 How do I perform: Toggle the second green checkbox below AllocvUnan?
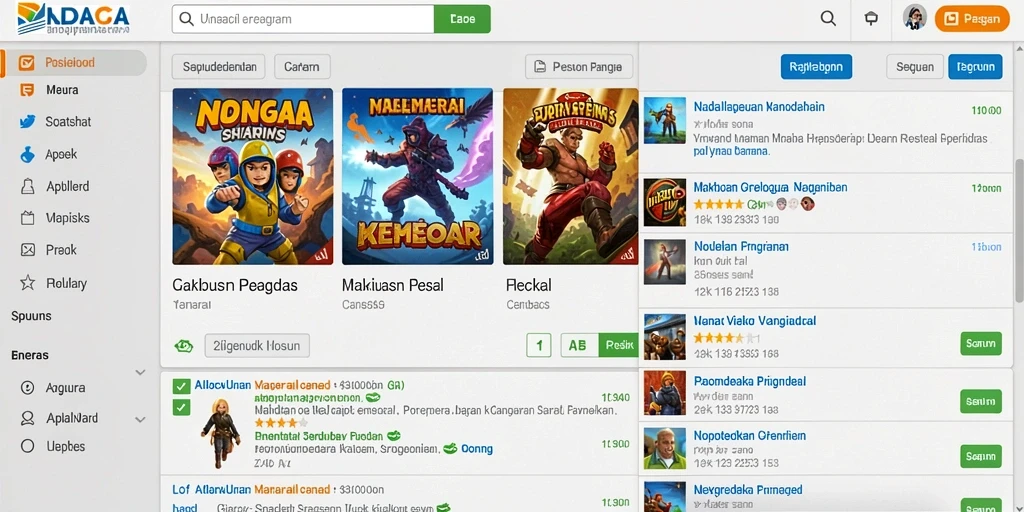[x=181, y=408]
